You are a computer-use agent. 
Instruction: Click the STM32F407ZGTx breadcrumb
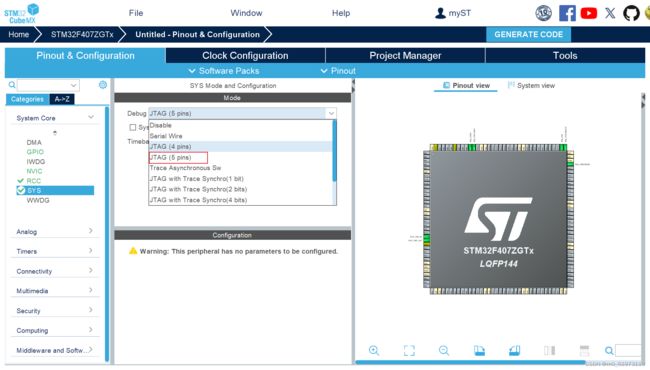(82, 34)
